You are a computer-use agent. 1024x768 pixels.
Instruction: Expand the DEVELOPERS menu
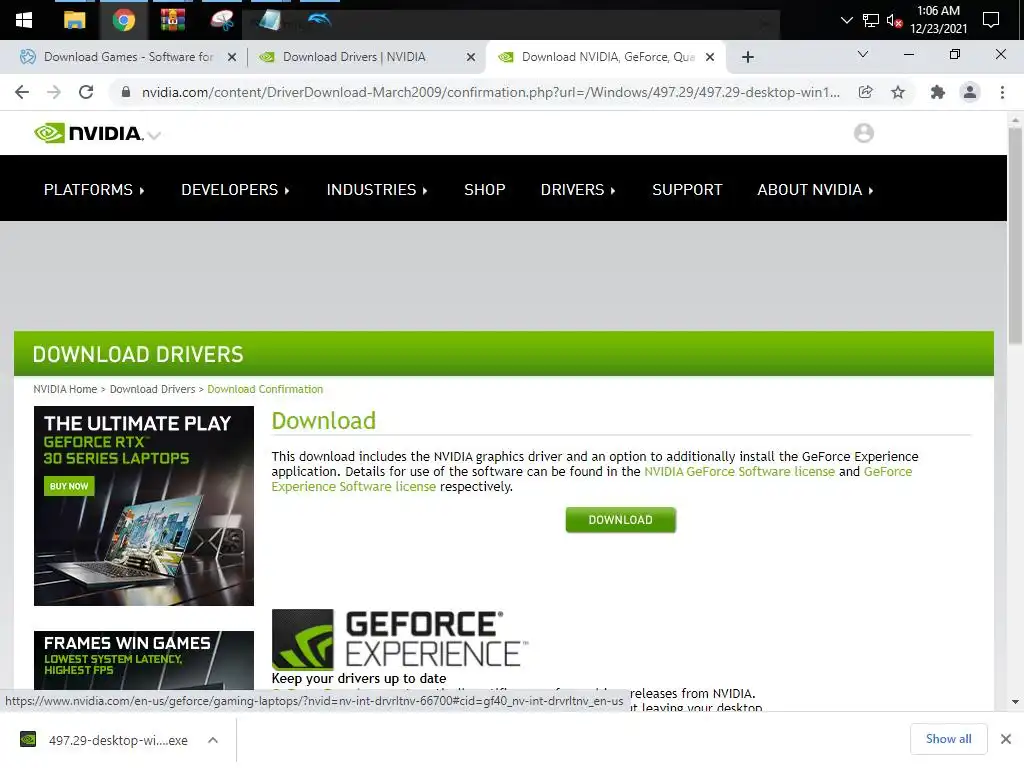pos(235,189)
